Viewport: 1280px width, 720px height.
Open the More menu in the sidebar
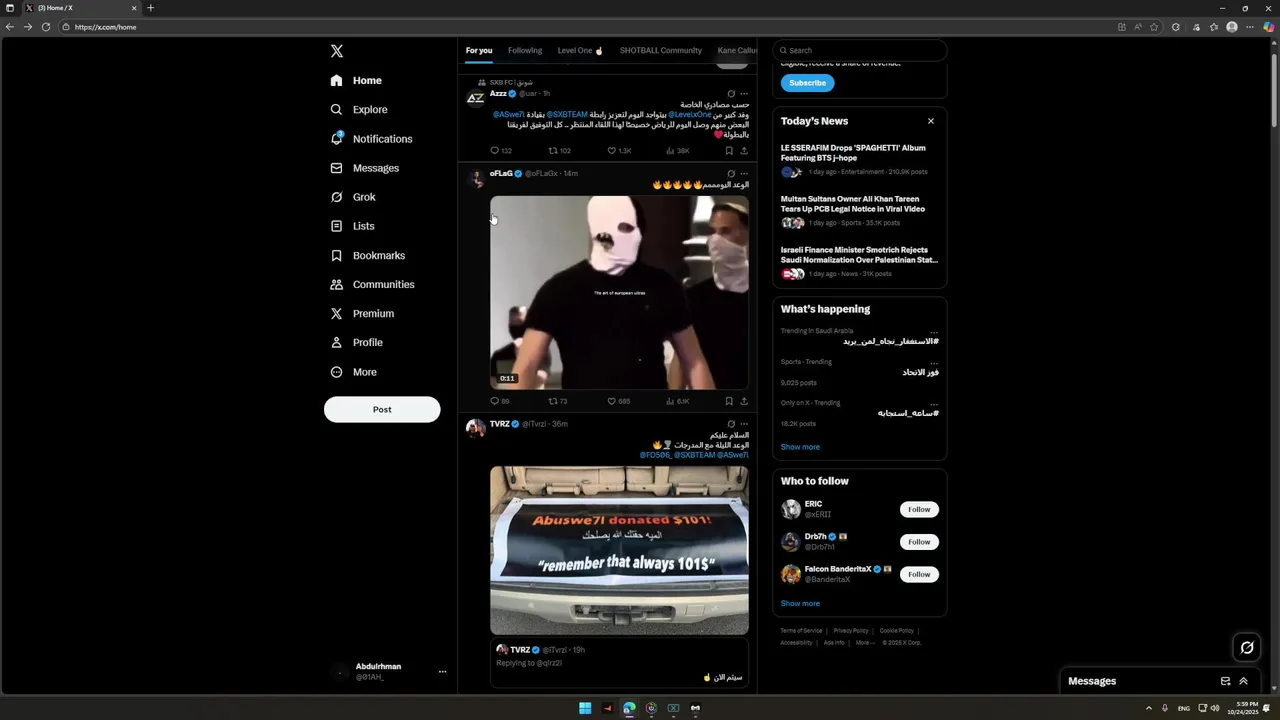[x=354, y=372]
